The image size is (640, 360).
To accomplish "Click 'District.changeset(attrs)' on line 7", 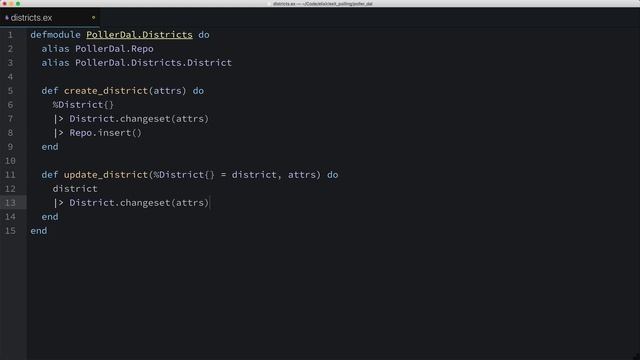I will (x=139, y=119).
